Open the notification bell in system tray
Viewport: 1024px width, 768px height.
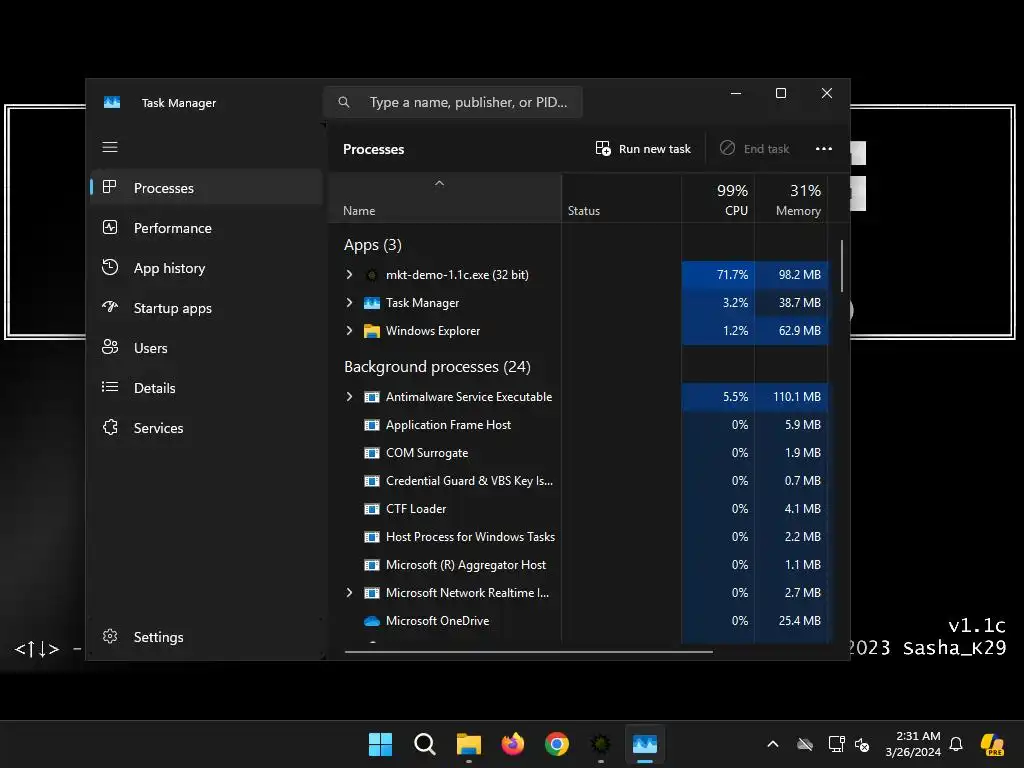point(956,744)
